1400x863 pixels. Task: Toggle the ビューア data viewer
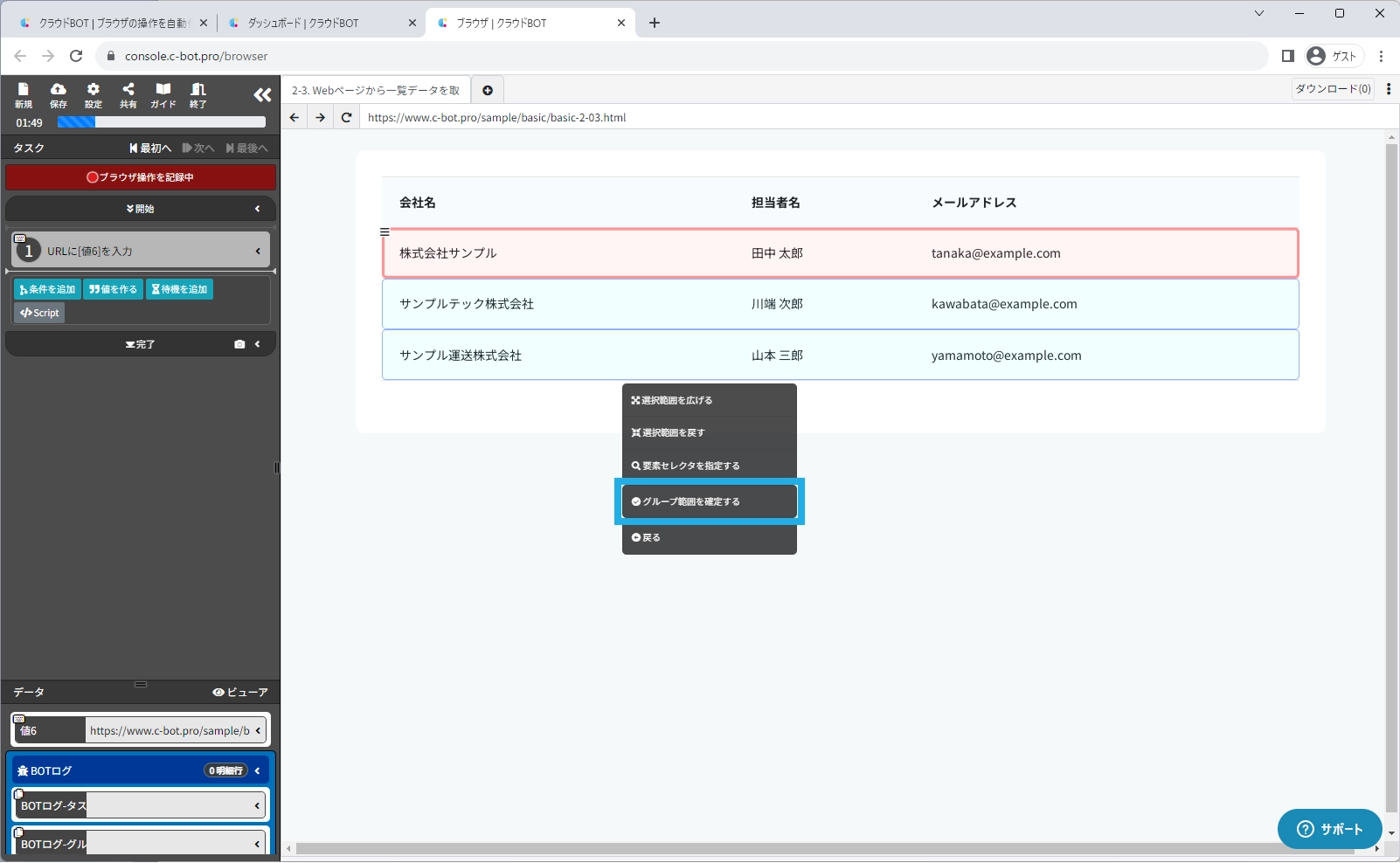(240, 692)
